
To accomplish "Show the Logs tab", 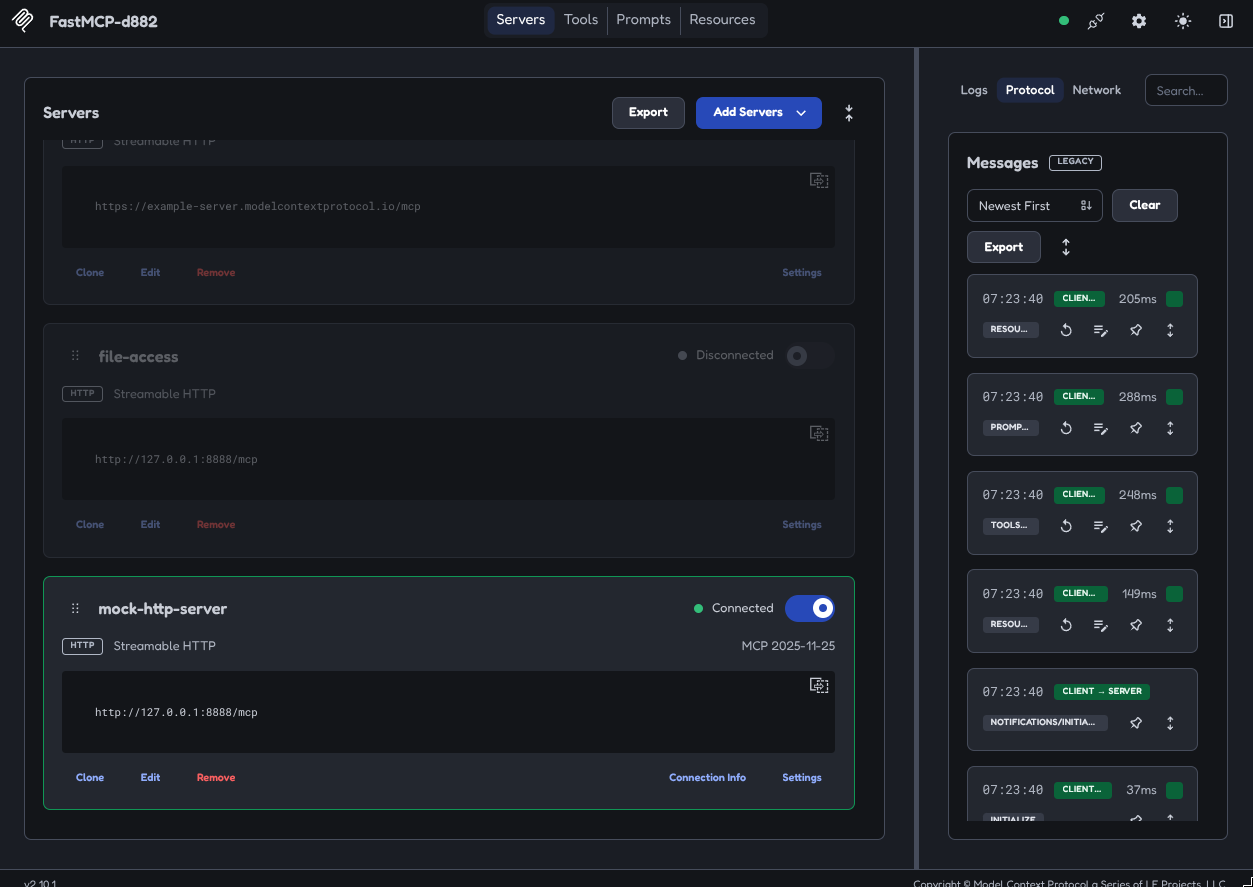I will (974, 90).
